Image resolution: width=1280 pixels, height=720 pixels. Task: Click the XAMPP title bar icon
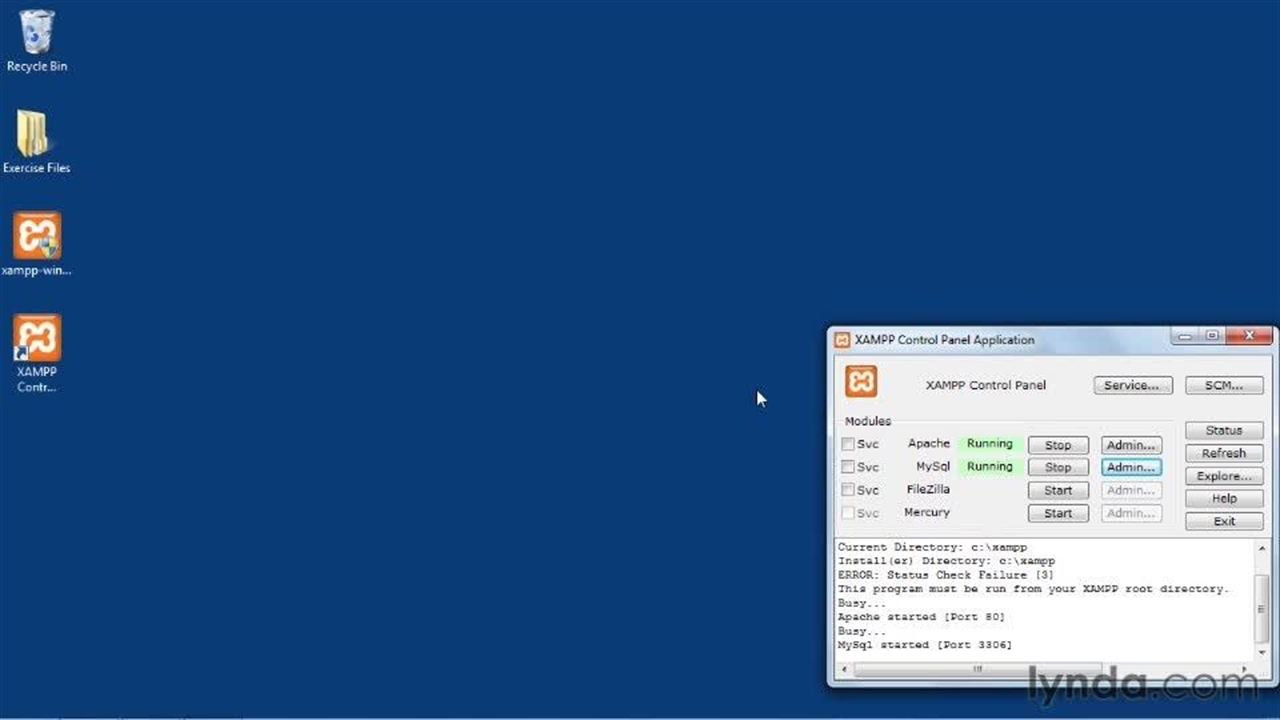pos(842,340)
